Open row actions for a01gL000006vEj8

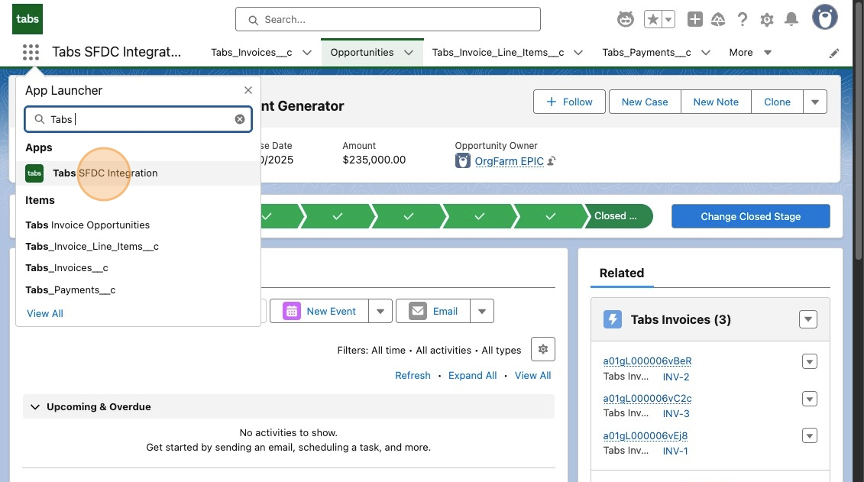[809, 436]
